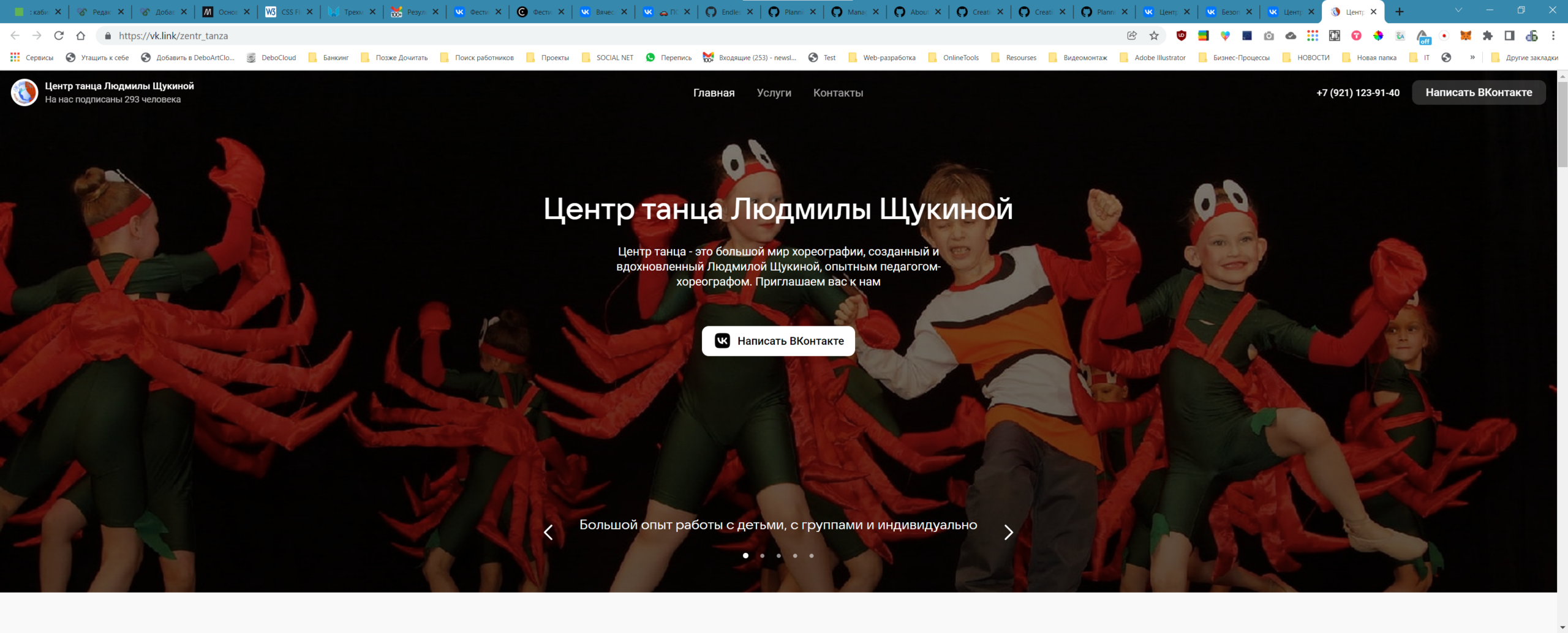Open the colorful dots grid extension
The height and width of the screenshot is (633, 1568).
click(x=1313, y=36)
